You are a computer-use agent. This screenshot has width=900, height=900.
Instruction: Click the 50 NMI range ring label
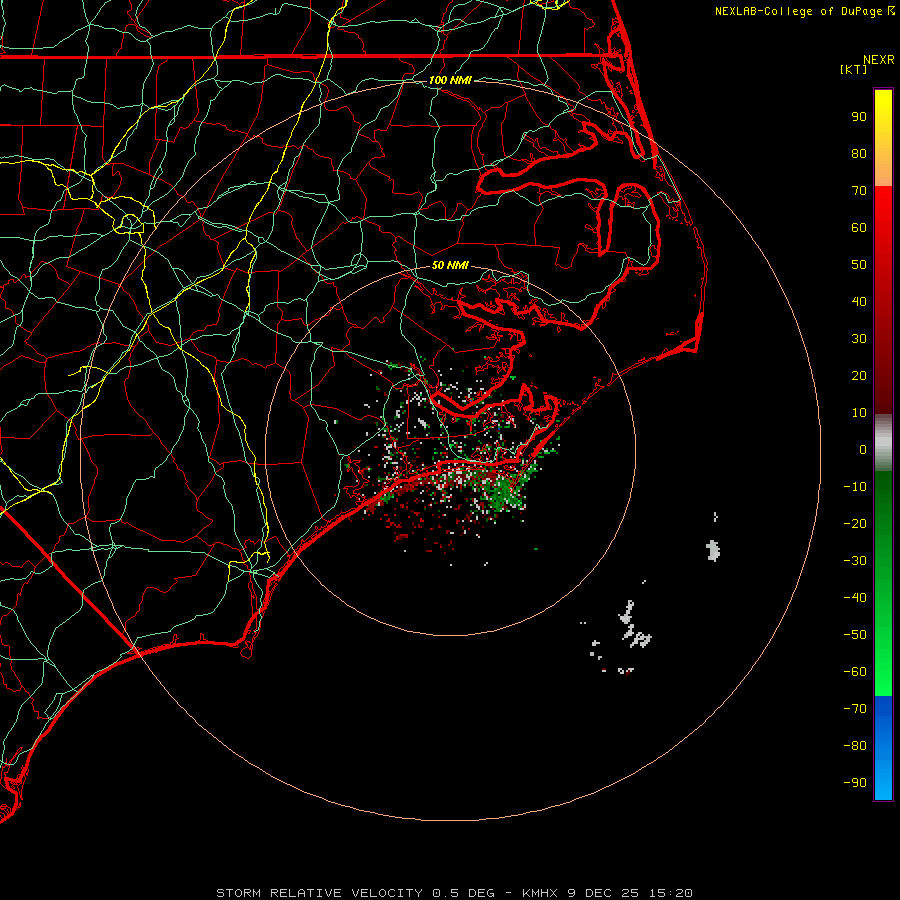[x=450, y=265]
